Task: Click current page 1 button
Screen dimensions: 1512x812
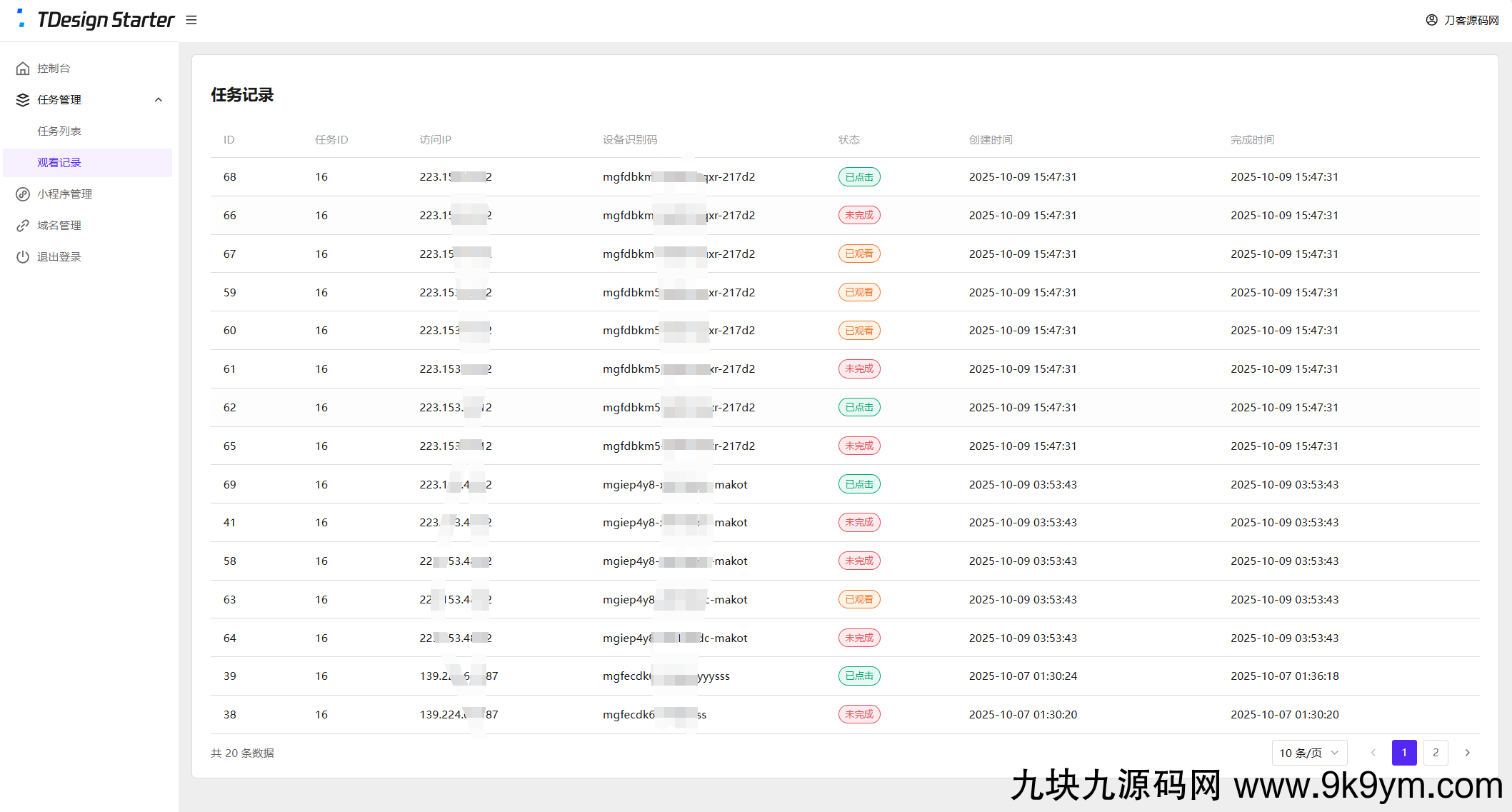Action: pyautogui.click(x=1404, y=753)
